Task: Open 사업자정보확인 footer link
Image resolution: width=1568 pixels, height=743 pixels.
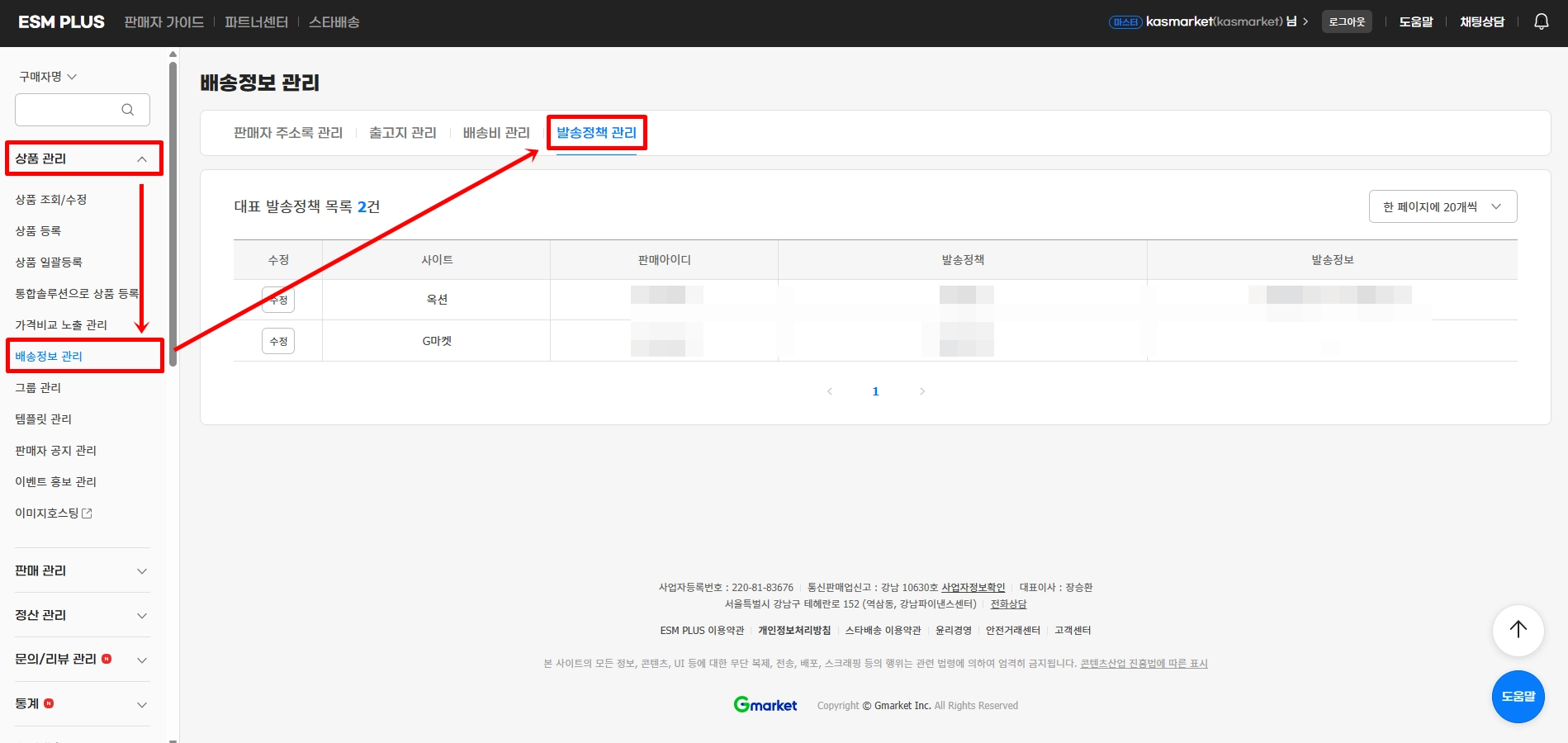Action: pyautogui.click(x=973, y=588)
